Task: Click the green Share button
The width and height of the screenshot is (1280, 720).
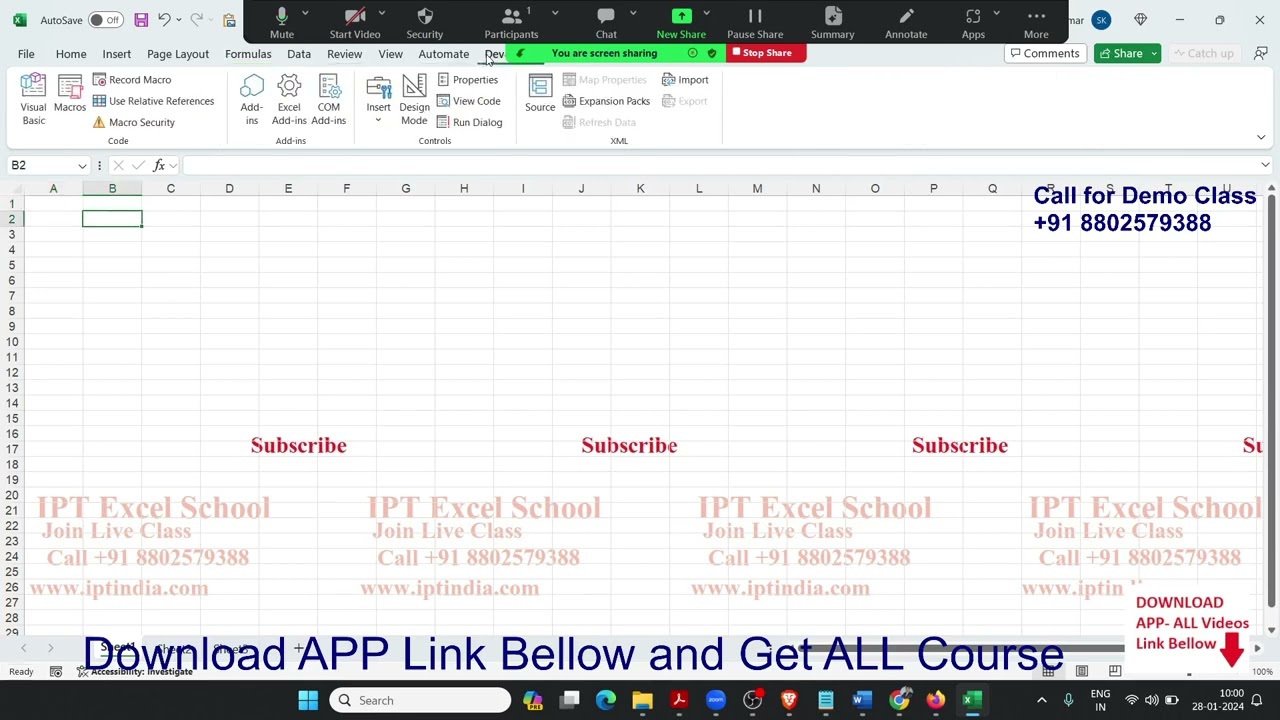Action: [1120, 53]
